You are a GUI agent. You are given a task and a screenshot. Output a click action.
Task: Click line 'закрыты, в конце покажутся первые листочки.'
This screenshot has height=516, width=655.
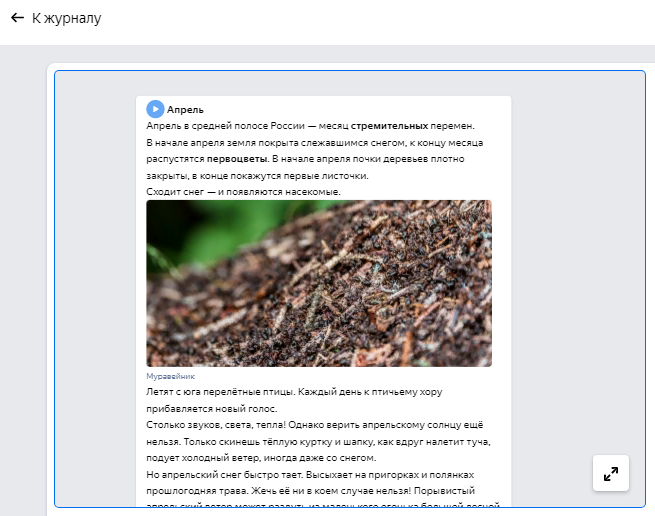pos(257,176)
